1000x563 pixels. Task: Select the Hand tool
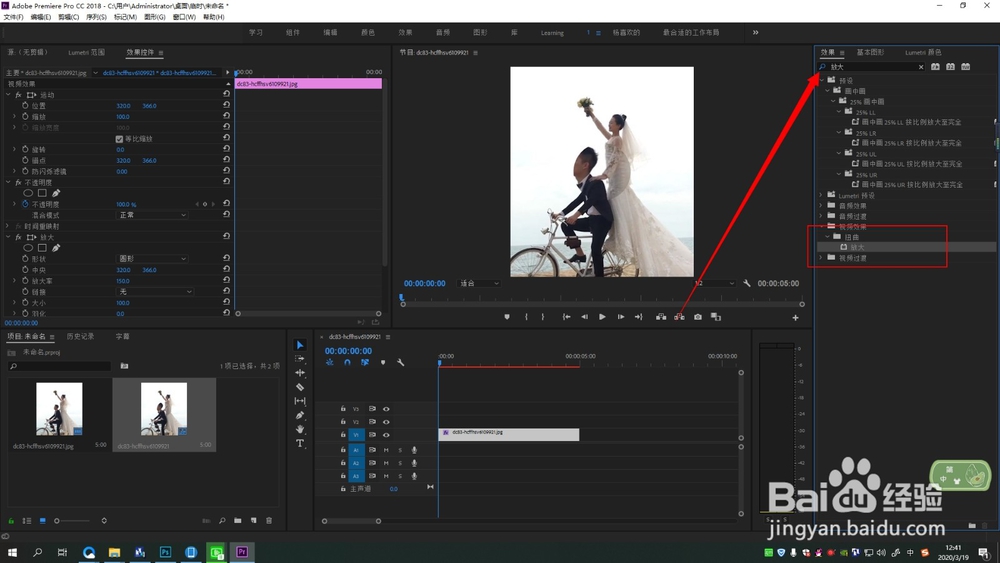(x=300, y=429)
